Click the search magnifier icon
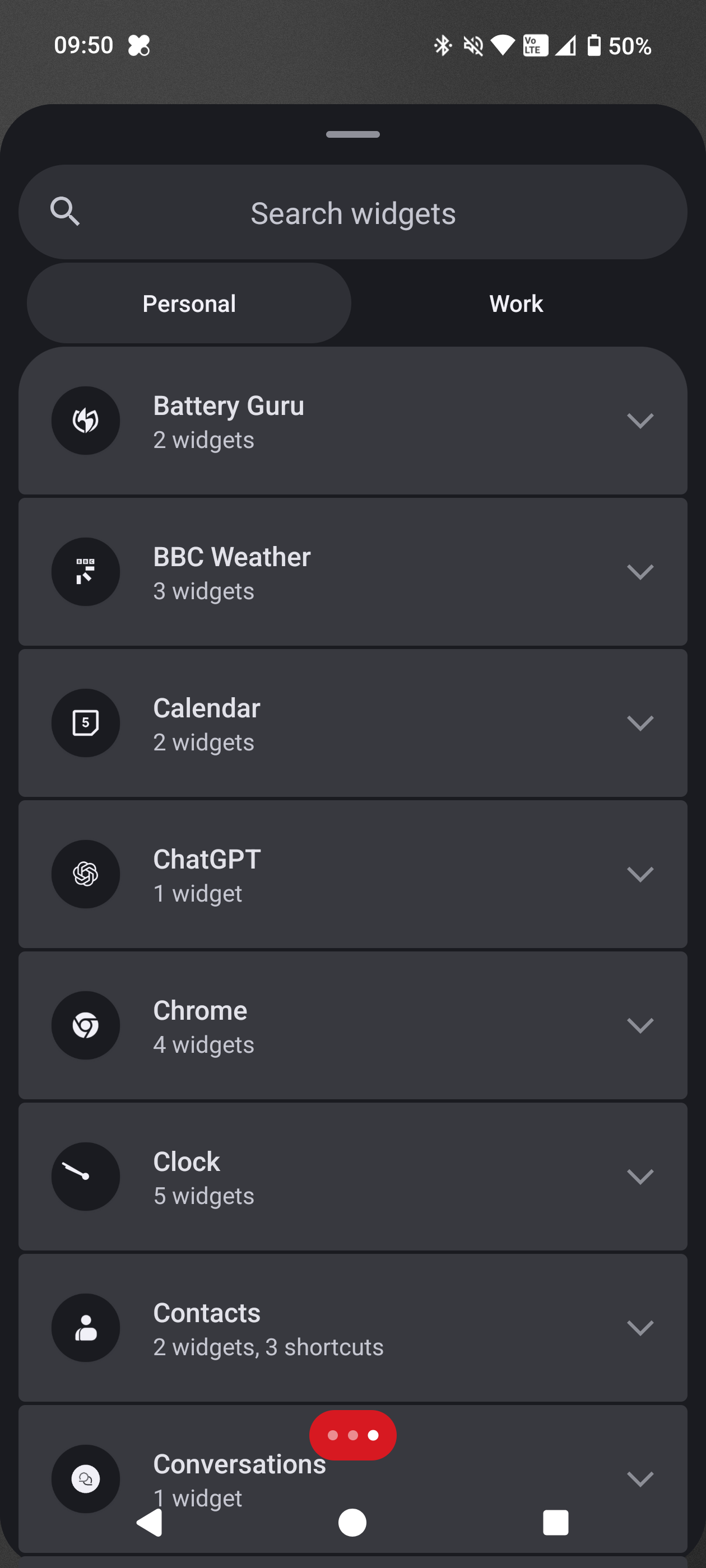Image resolution: width=706 pixels, height=1568 pixels. (x=64, y=212)
